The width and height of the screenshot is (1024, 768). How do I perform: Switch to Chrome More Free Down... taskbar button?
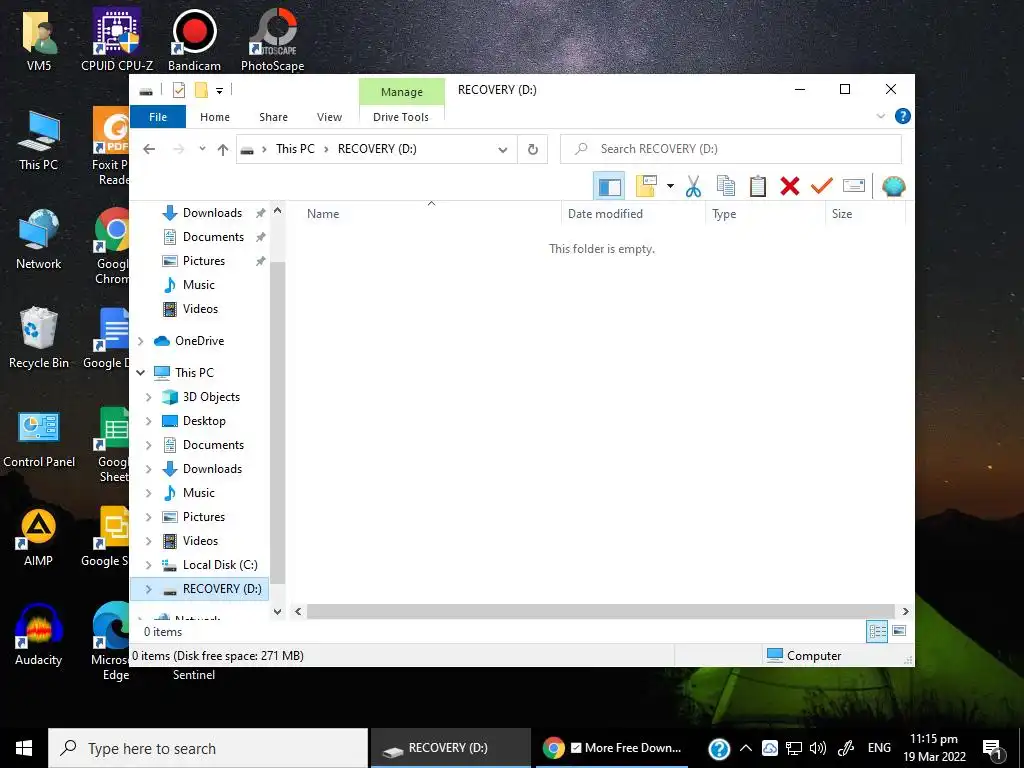[x=612, y=748]
